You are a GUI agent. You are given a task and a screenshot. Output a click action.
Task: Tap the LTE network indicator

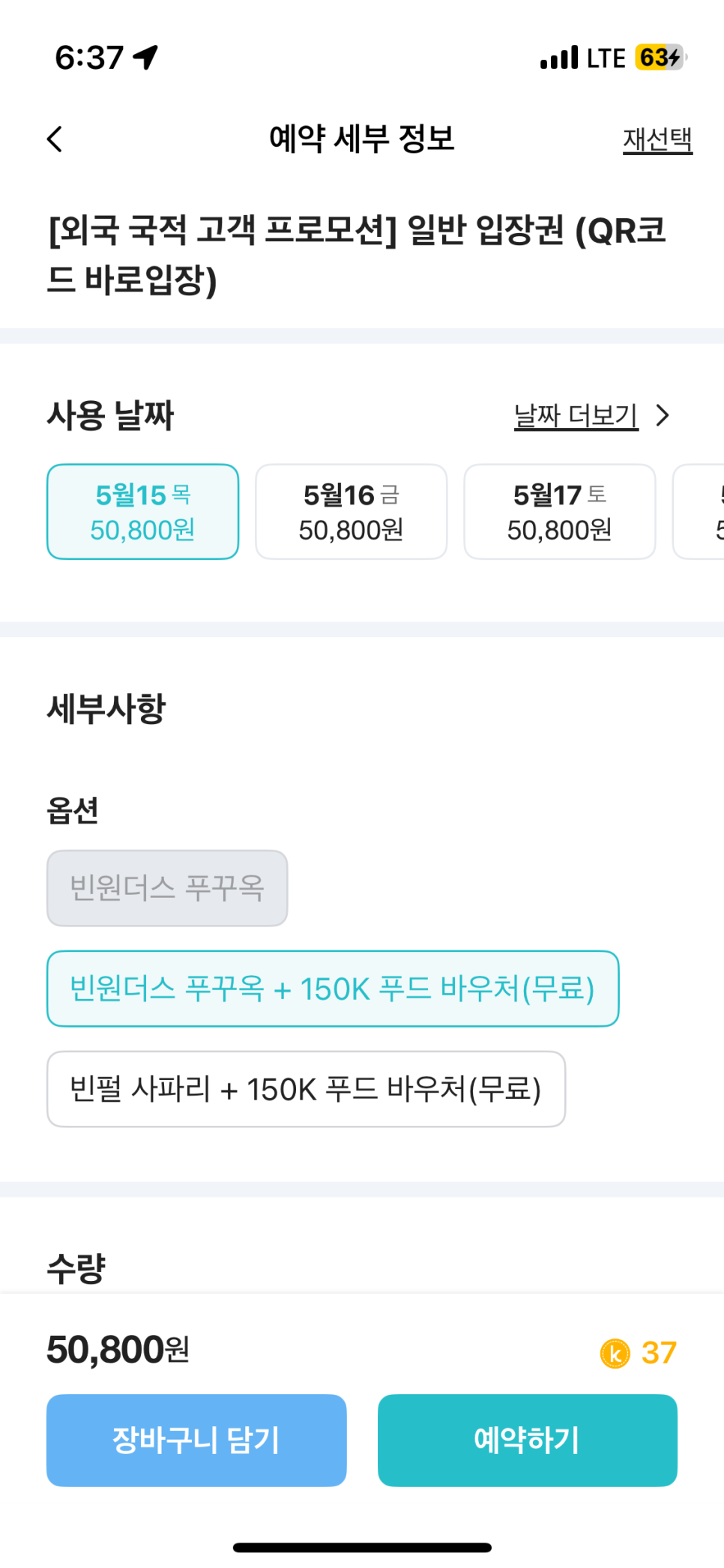click(x=606, y=58)
